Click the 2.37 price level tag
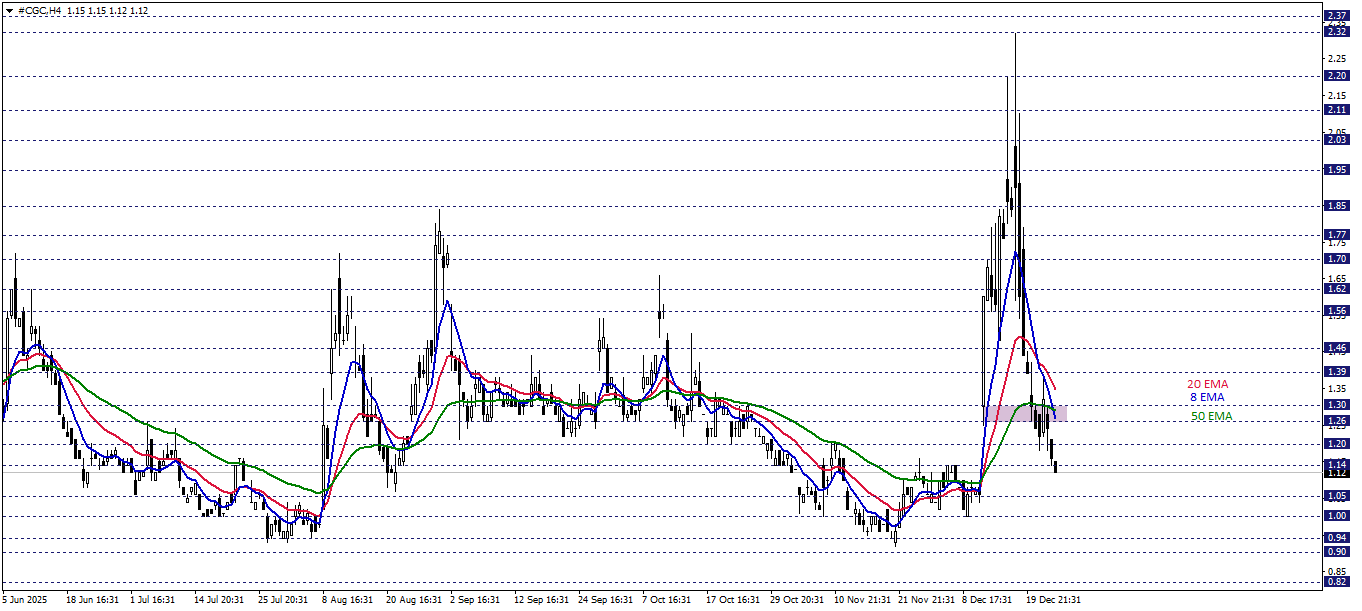 point(1335,16)
